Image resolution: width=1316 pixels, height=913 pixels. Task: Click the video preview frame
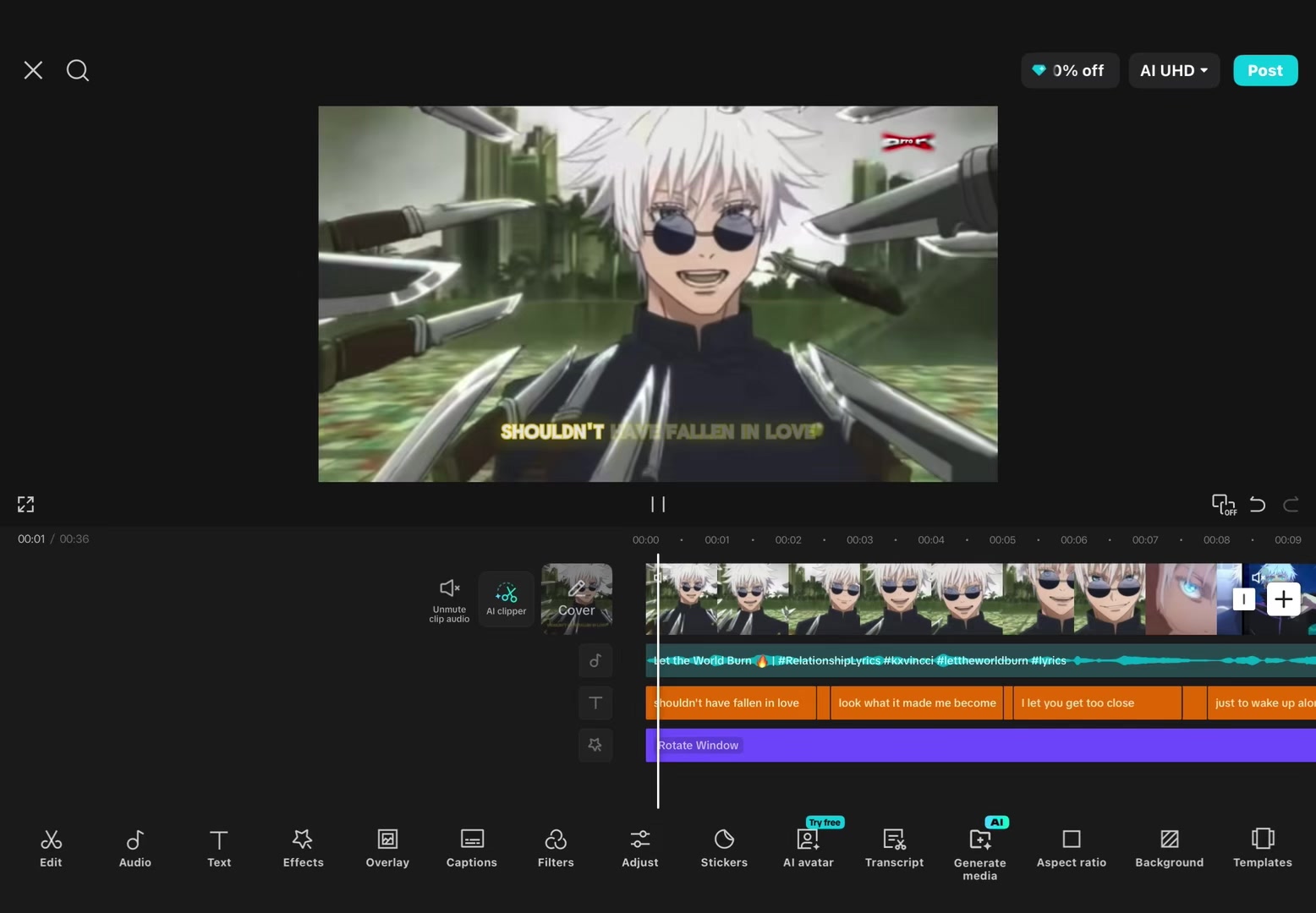coord(658,294)
